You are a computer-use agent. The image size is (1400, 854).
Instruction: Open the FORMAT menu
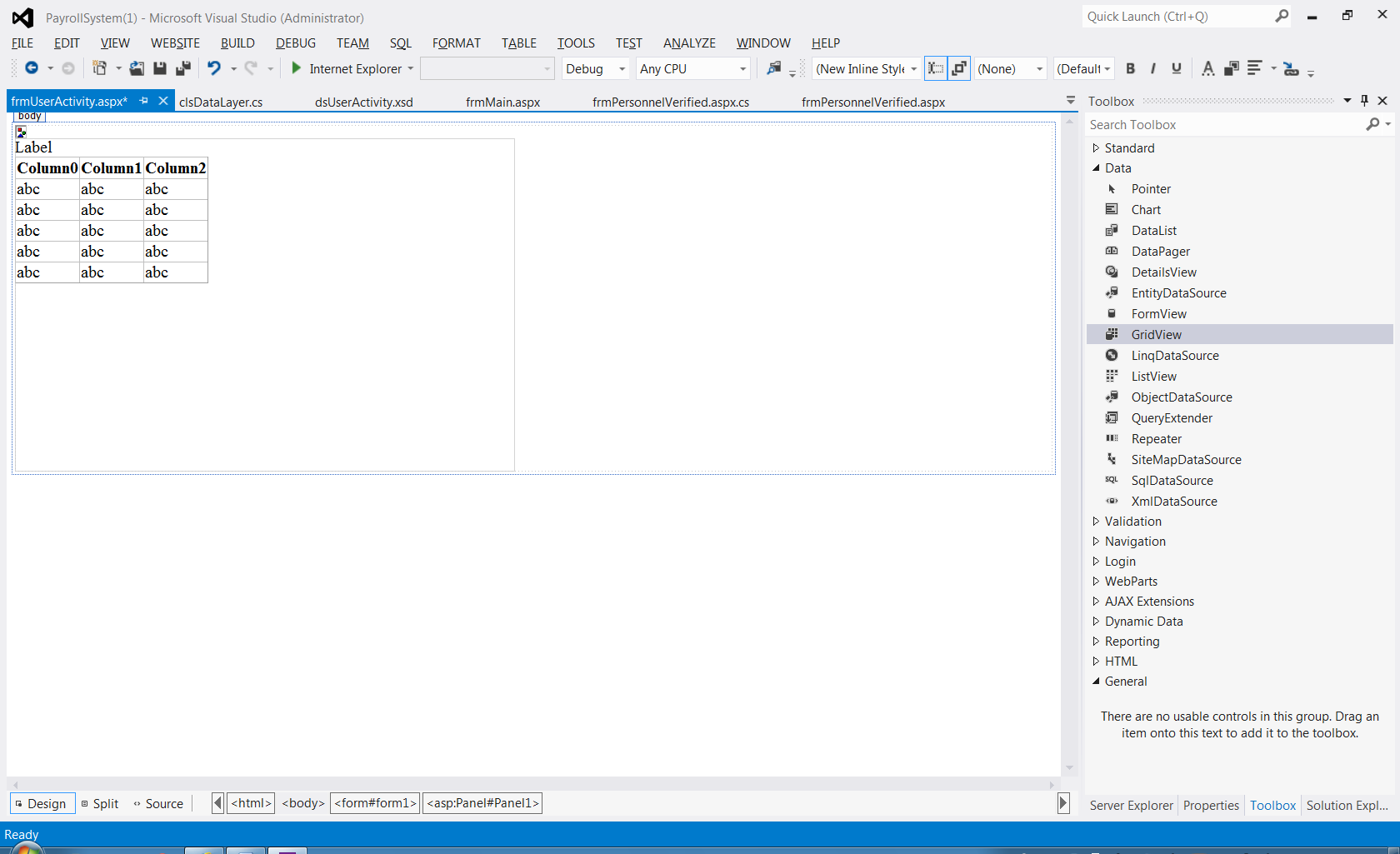click(456, 42)
